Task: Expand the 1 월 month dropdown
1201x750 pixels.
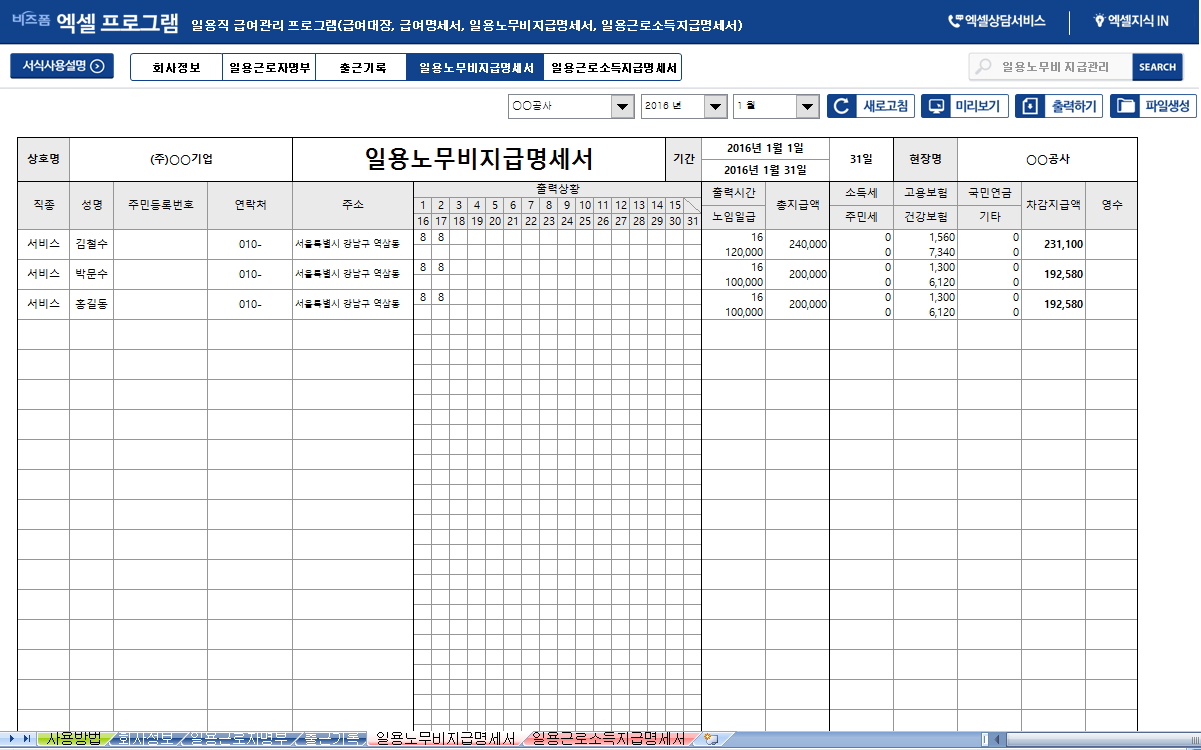Action: (x=807, y=106)
